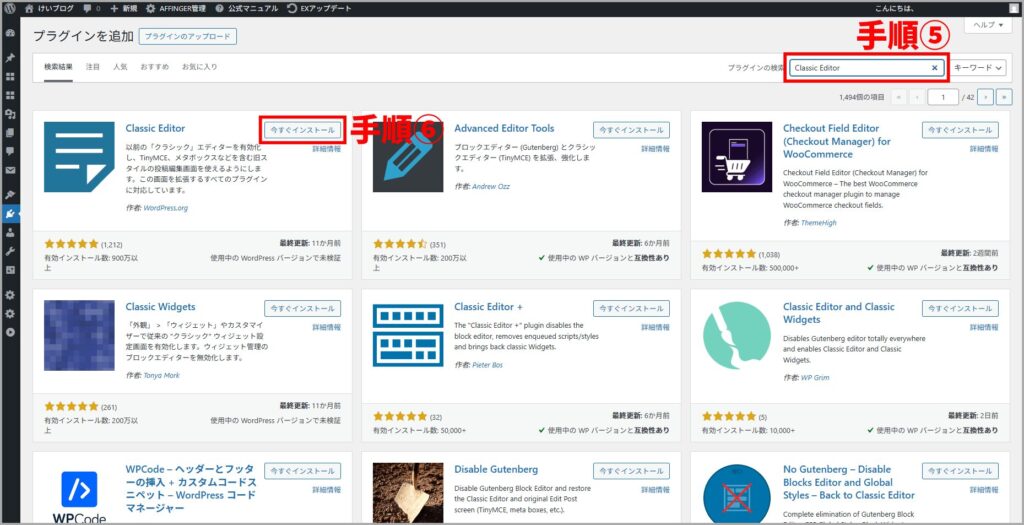Install the Classic Editor plugin now
1024x525 pixels.
(302, 130)
